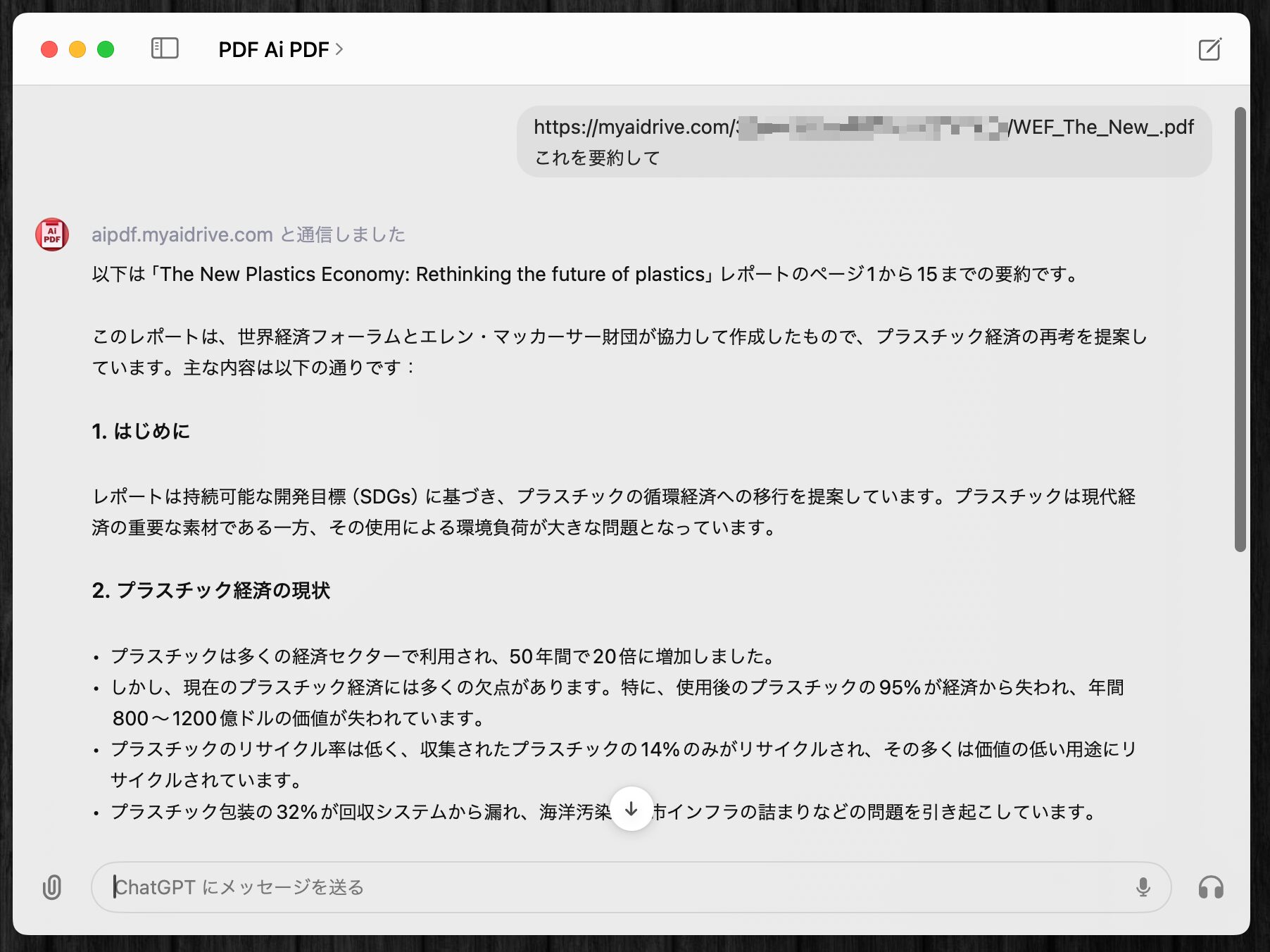Close the window with red button
This screenshot has height=952, width=1270.
click(x=49, y=49)
